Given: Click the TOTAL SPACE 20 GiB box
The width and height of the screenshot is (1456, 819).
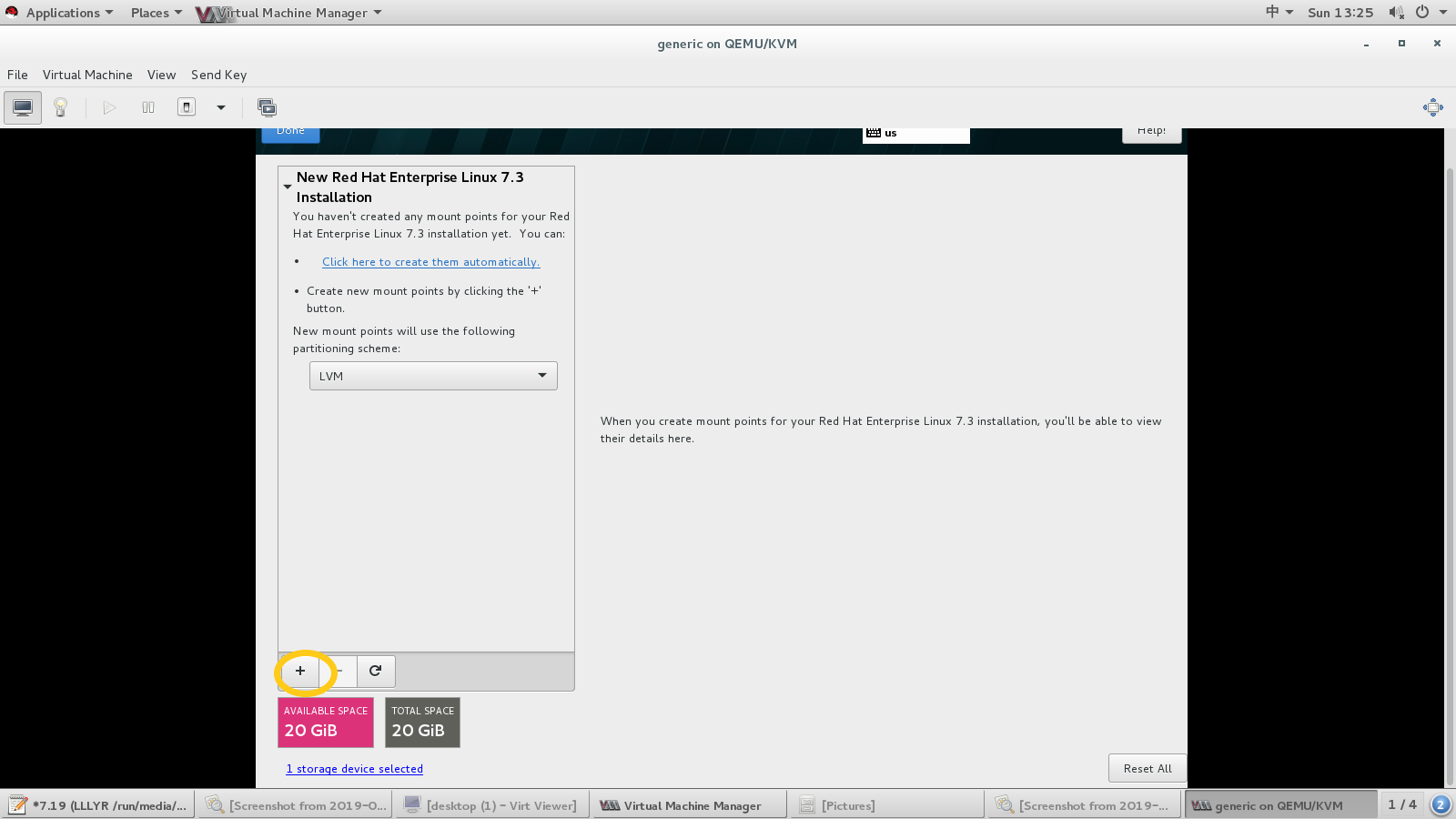Looking at the screenshot, I should pos(423,723).
